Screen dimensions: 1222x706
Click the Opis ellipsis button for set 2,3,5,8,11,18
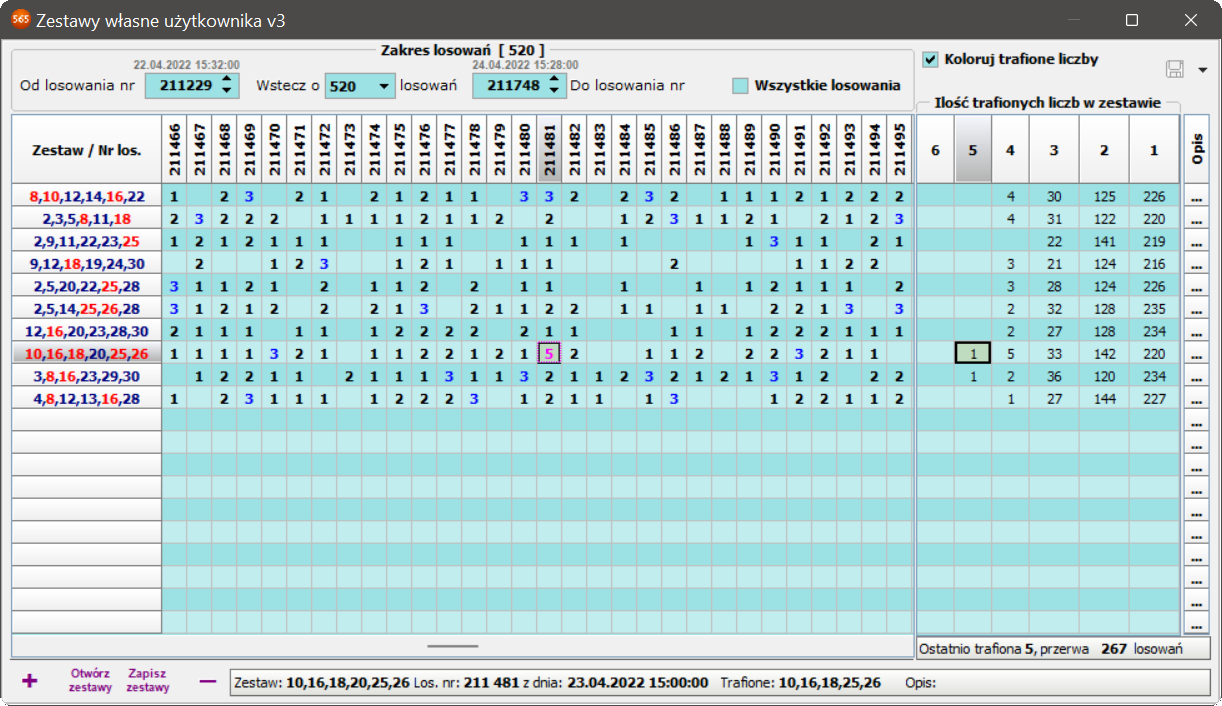[1196, 218]
